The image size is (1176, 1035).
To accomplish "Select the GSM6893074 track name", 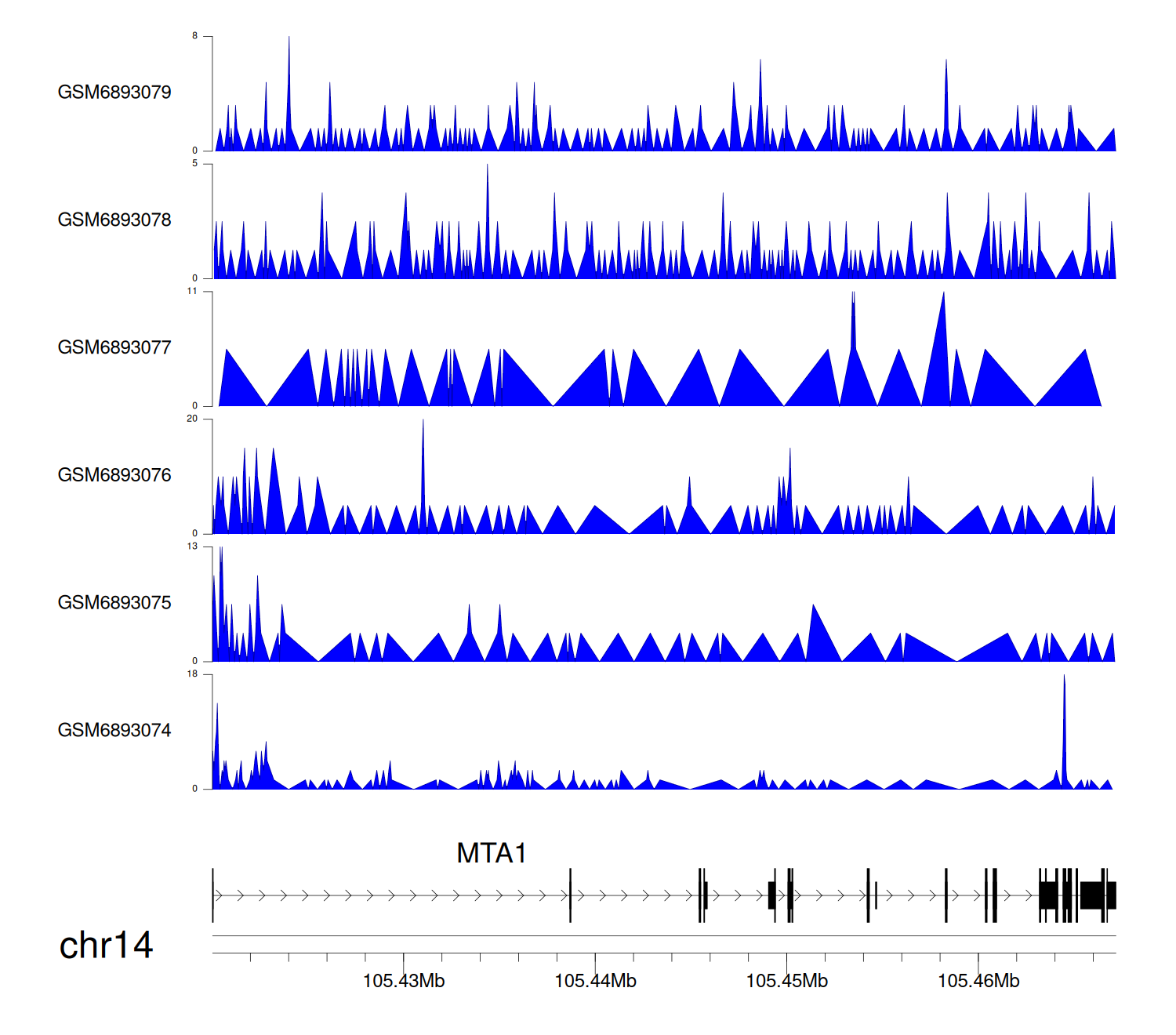I will pos(114,731).
